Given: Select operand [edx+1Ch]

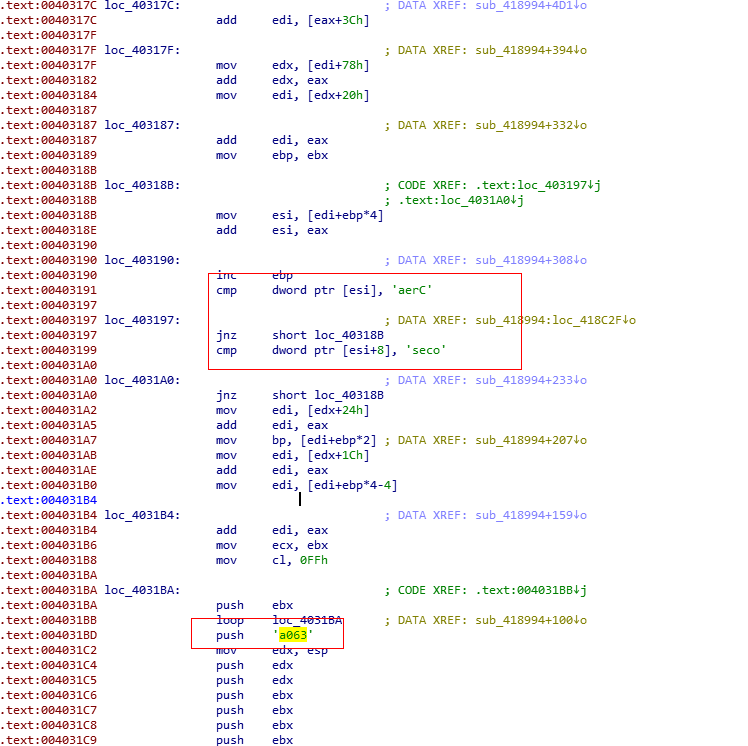Looking at the screenshot, I should pyautogui.click(x=338, y=456).
